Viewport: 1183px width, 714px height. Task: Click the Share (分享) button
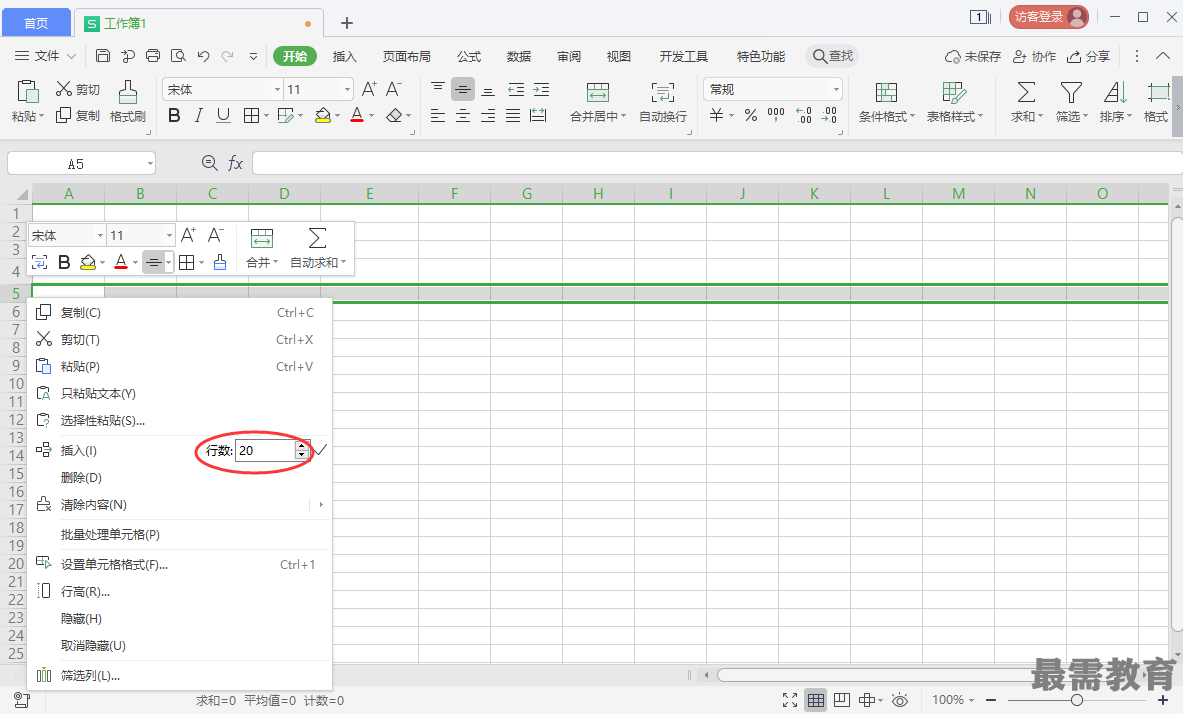(1088, 56)
